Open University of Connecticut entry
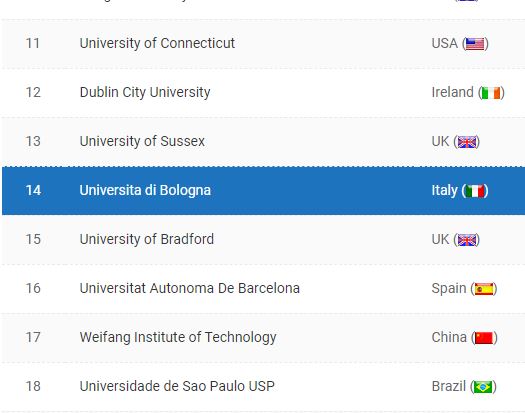 [157, 44]
